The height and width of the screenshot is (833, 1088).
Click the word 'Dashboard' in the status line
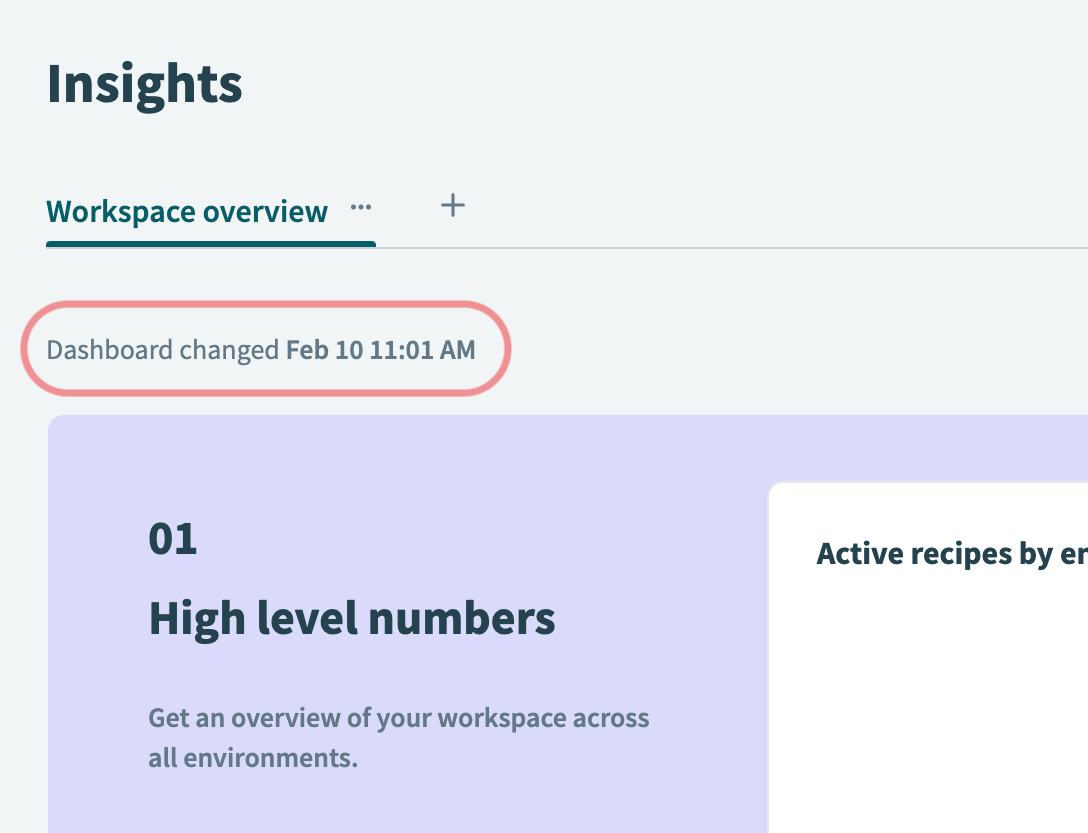point(110,350)
